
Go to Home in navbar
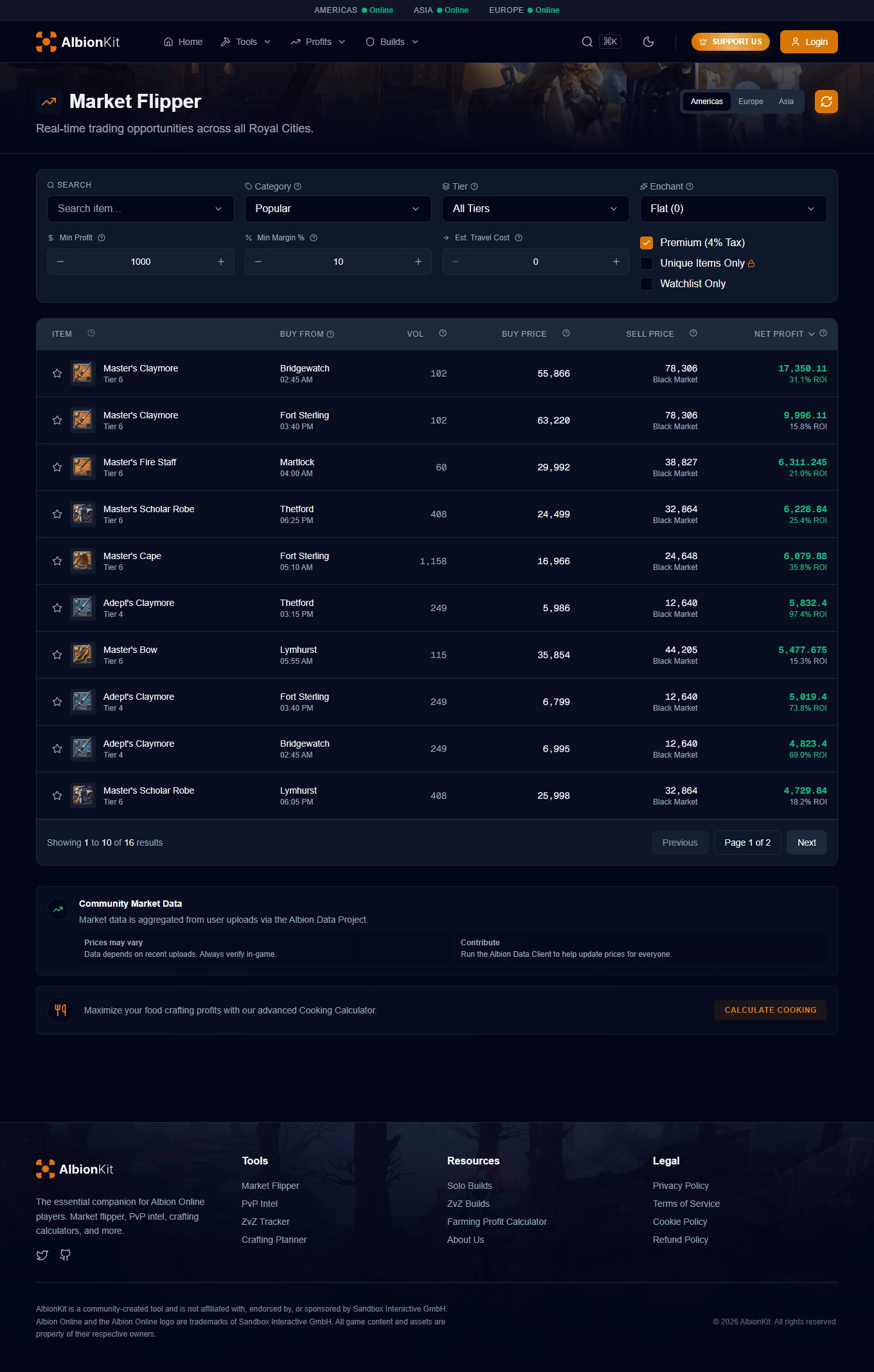pos(183,42)
